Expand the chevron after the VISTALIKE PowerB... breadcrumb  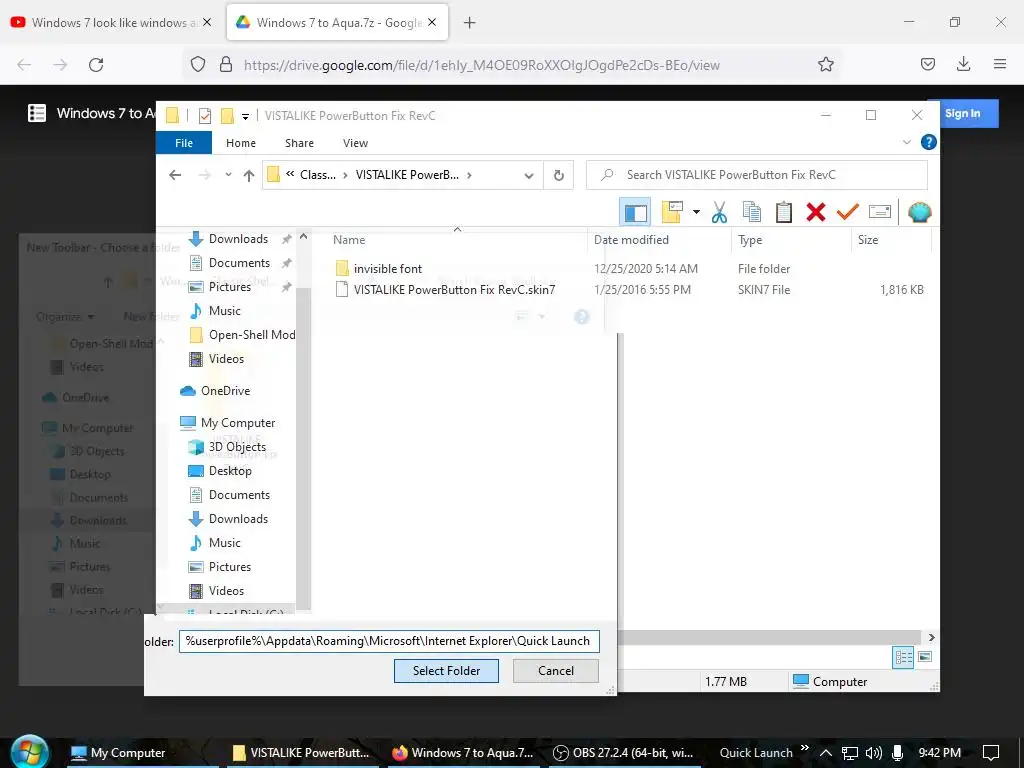(470, 175)
